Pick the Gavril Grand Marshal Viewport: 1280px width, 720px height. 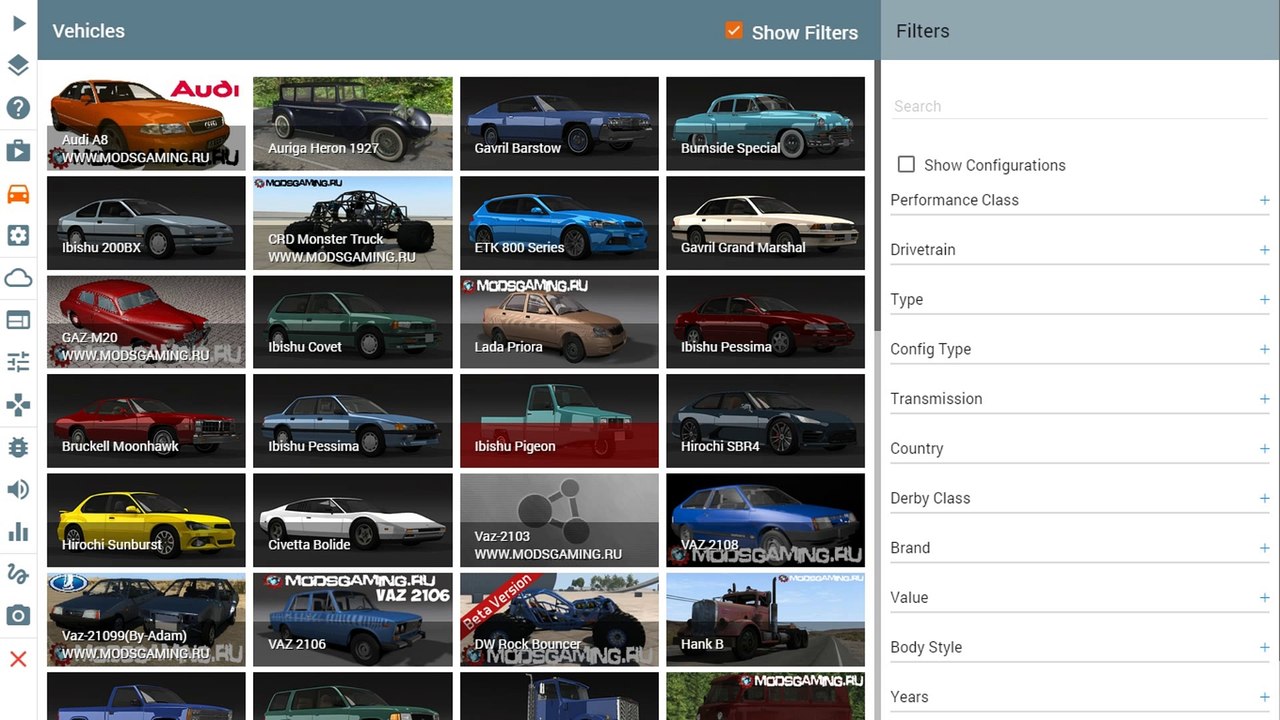(765, 223)
